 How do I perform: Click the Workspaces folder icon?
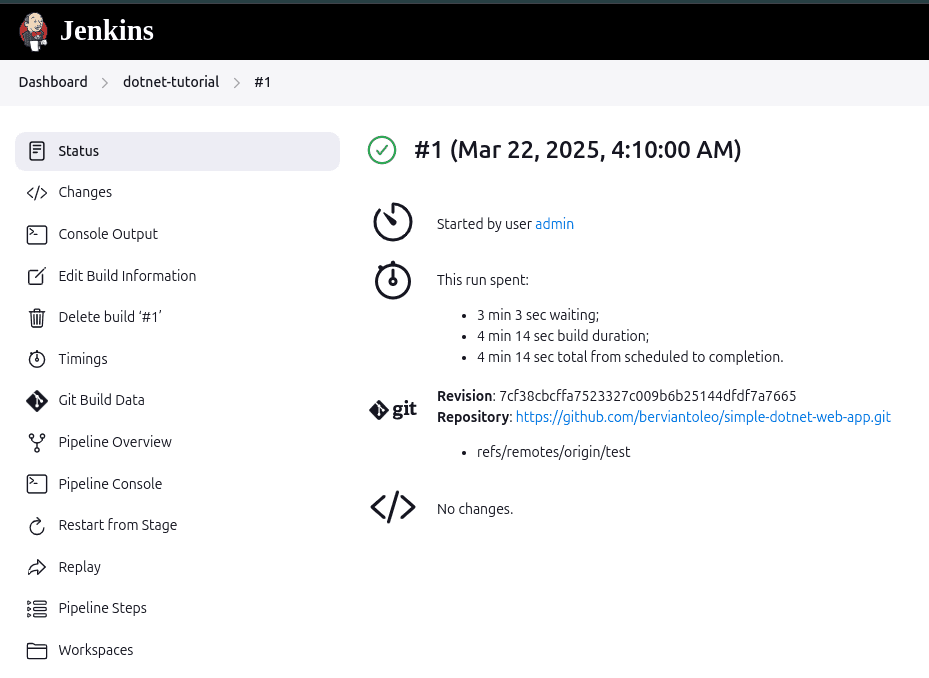[x=37, y=651]
